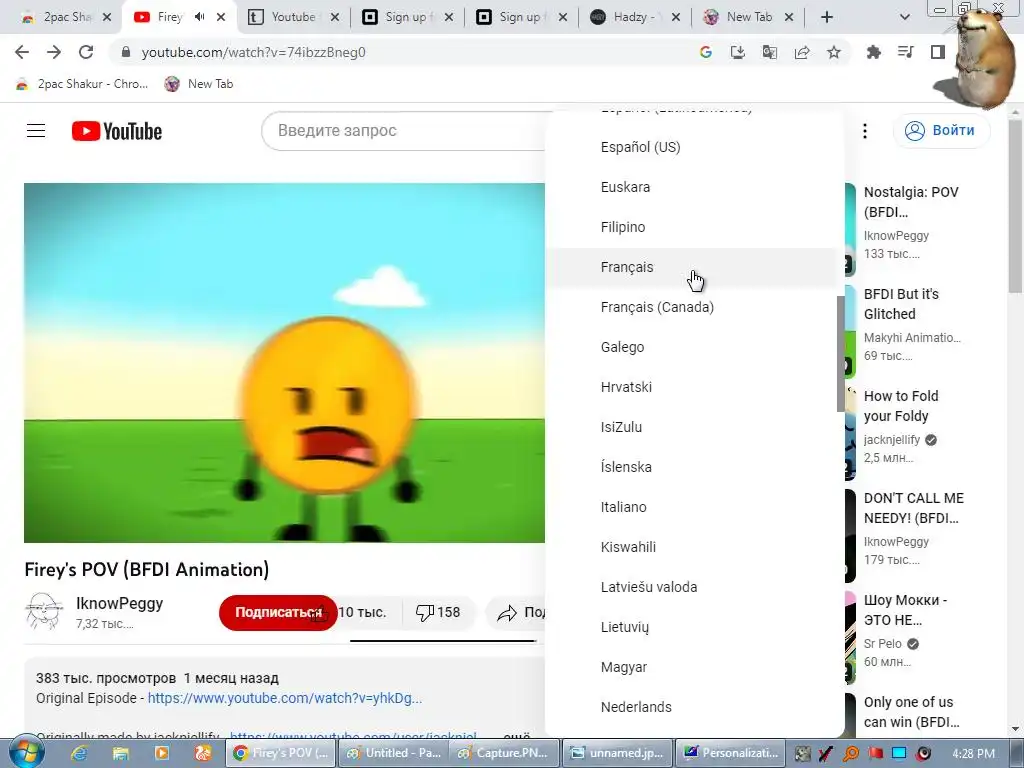Open IknowPeggy channel avatar
The image size is (1024, 768).
click(x=44, y=611)
